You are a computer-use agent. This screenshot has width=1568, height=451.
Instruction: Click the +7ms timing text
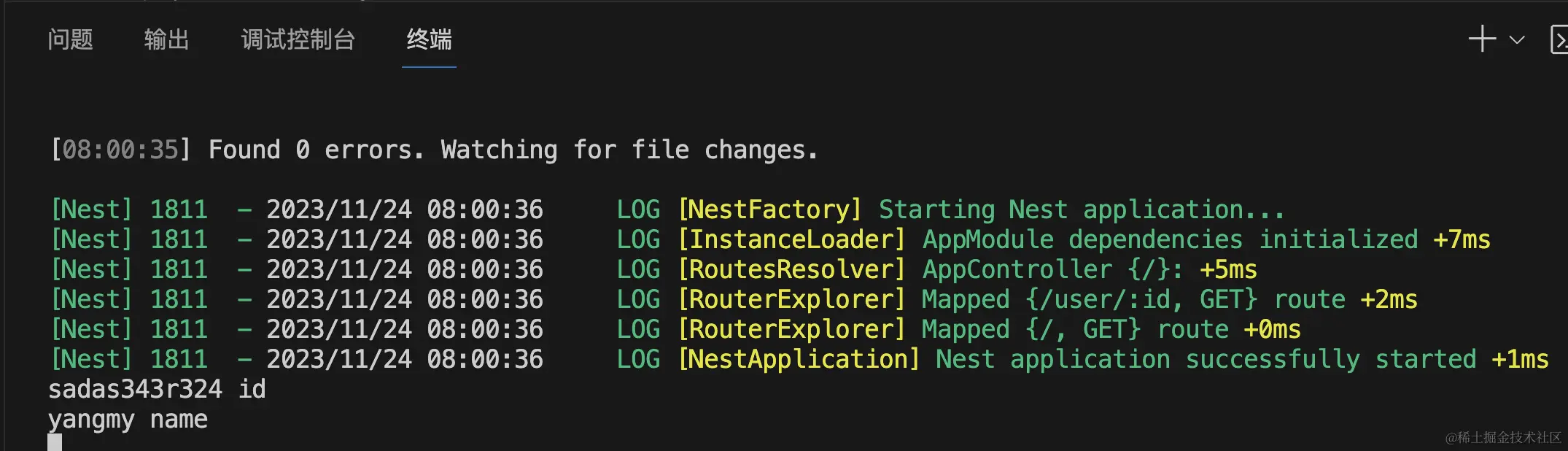coord(1462,239)
